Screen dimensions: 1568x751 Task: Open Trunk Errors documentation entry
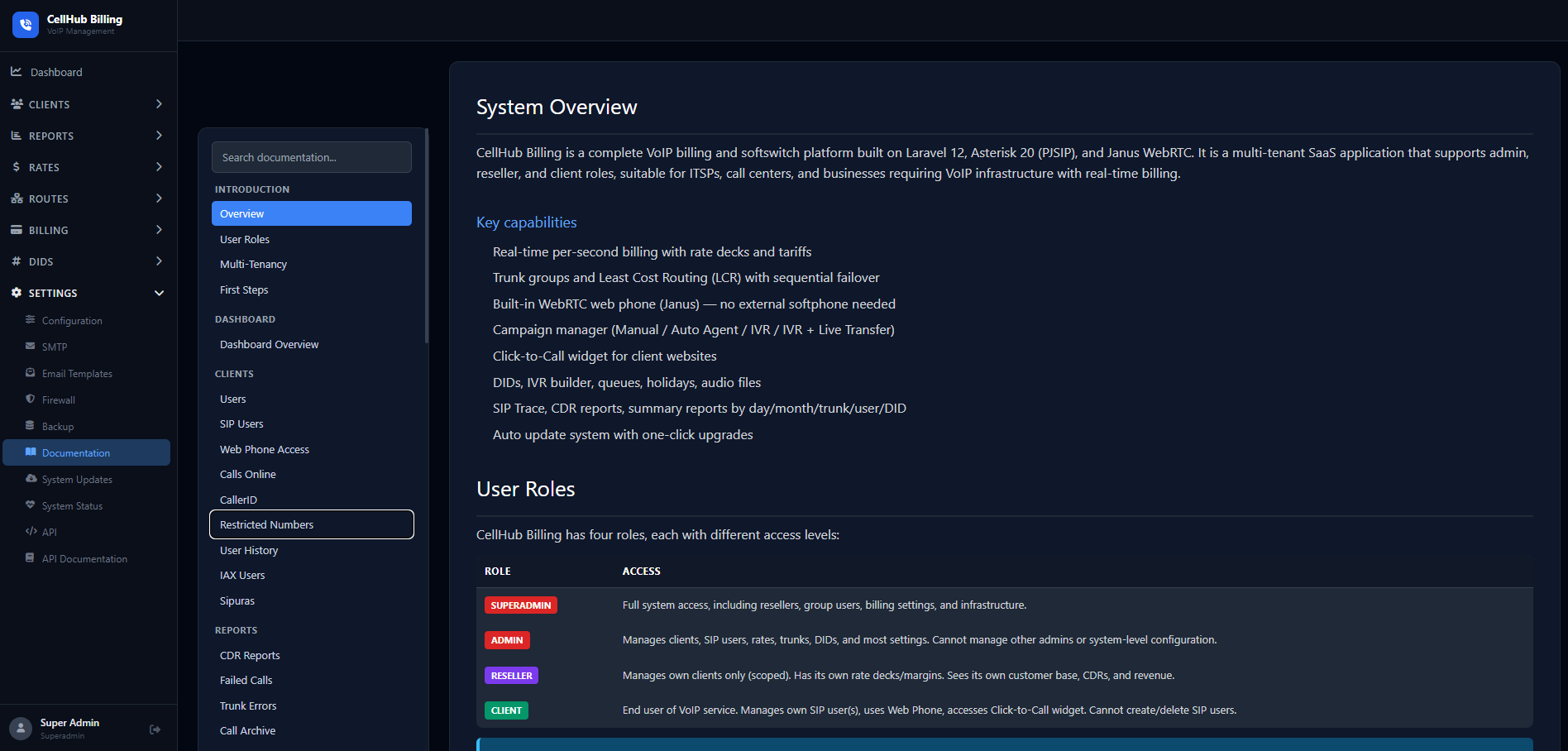[312, 706]
